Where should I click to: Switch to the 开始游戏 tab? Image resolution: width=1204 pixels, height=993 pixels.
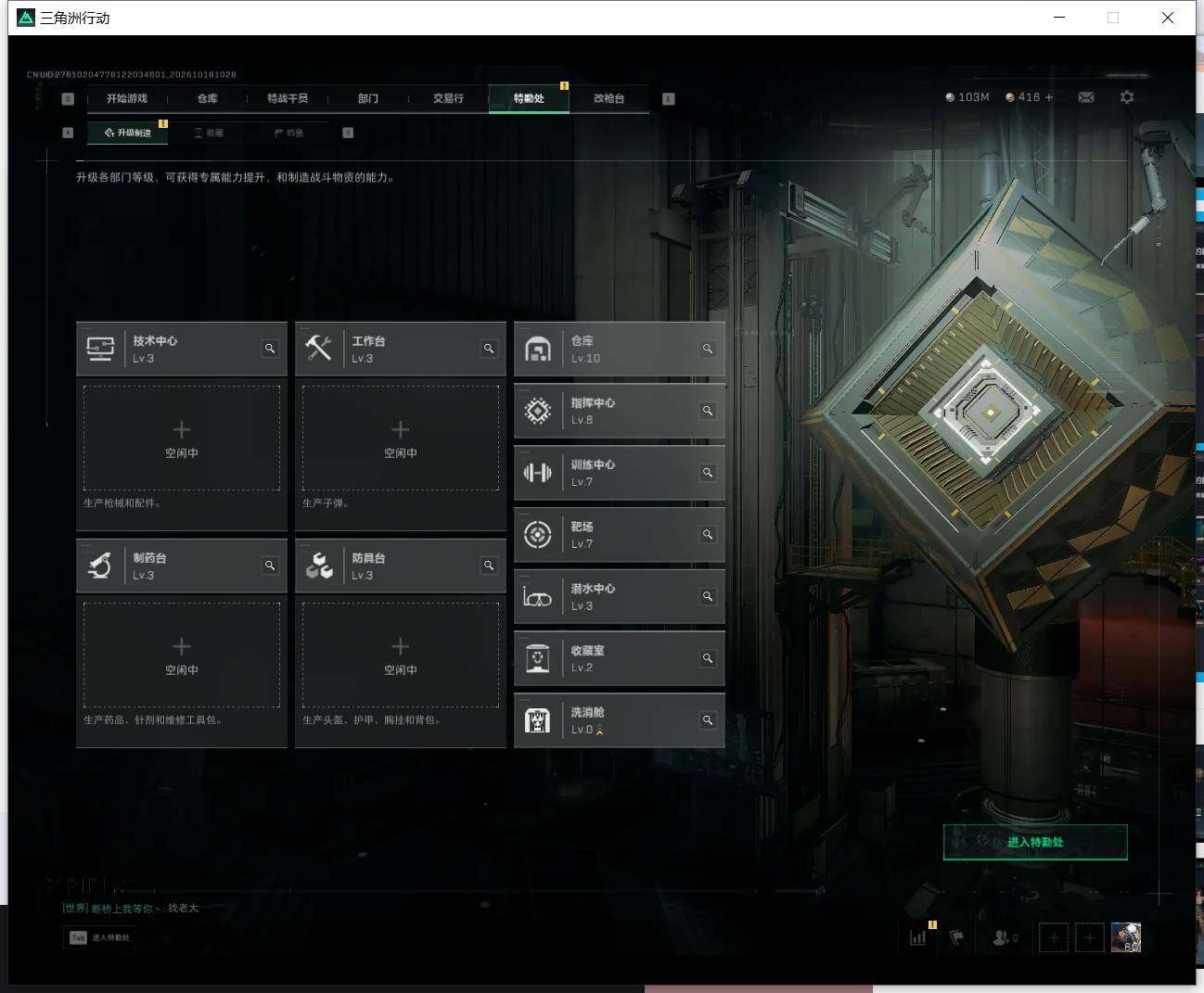click(x=126, y=98)
